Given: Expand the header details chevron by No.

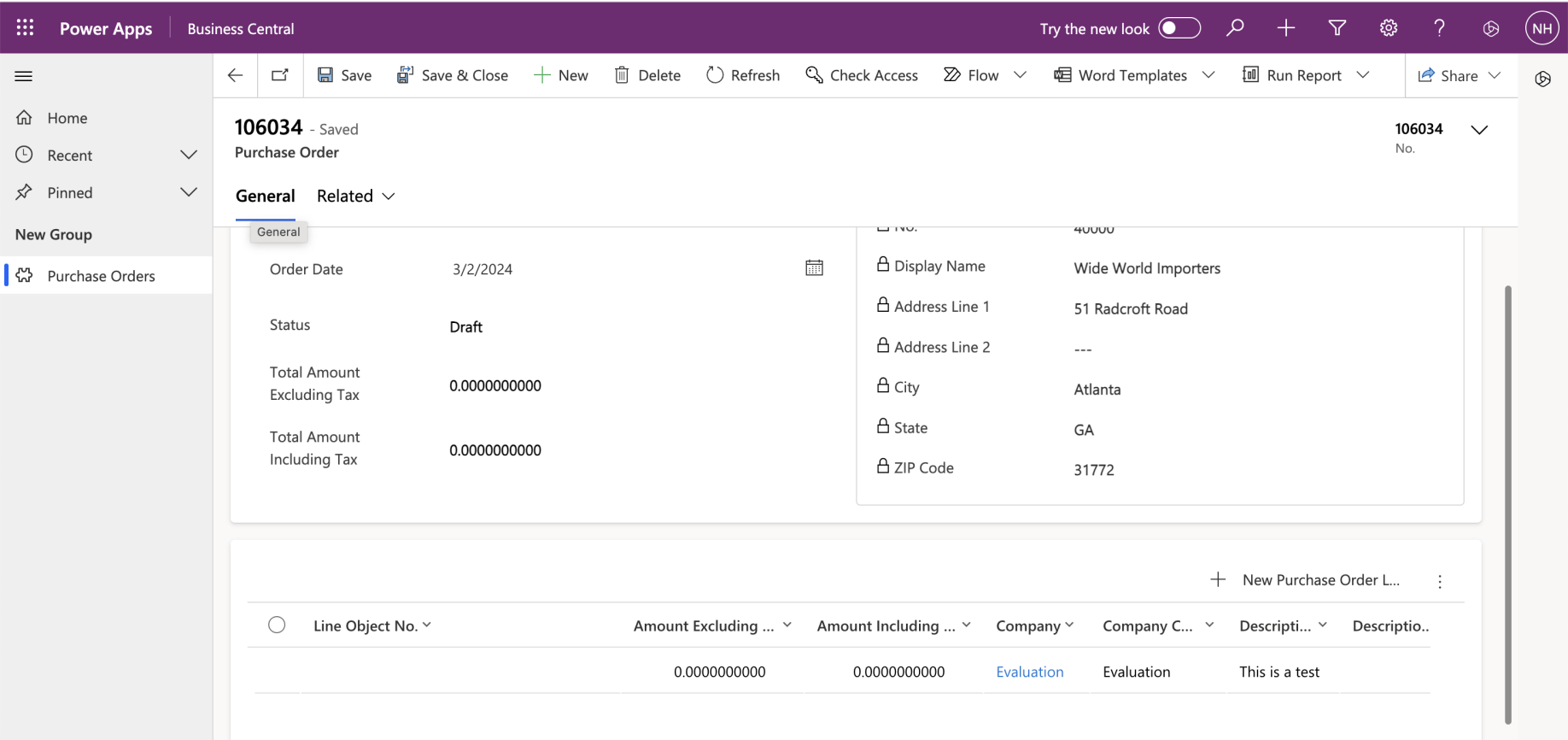Looking at the screenshot, I should [x=1479, y=130].
